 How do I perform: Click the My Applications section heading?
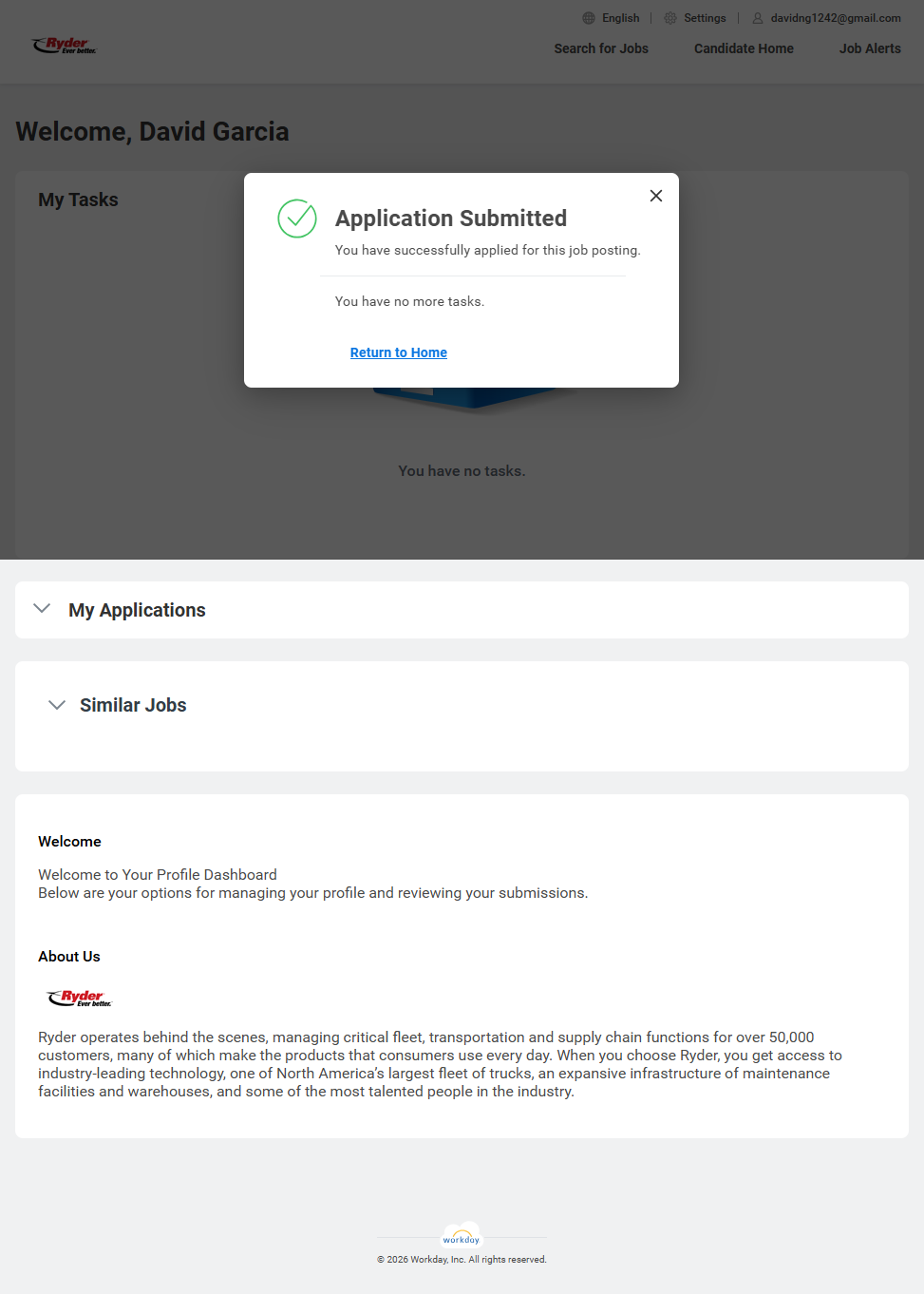point(137,610)
